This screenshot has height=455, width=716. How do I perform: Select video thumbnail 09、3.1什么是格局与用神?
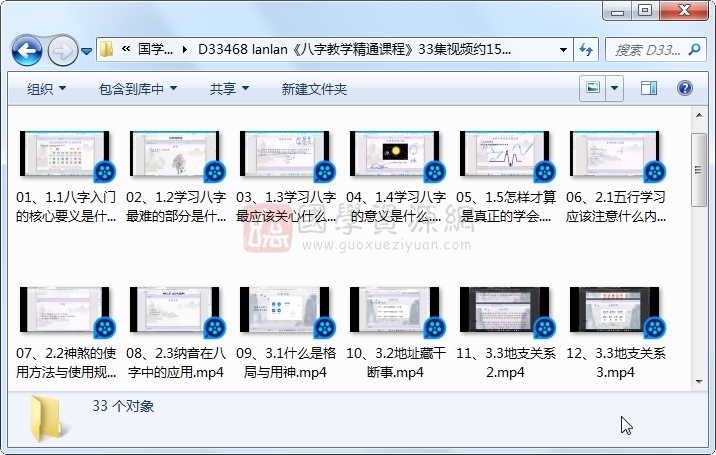pos(286,312)
